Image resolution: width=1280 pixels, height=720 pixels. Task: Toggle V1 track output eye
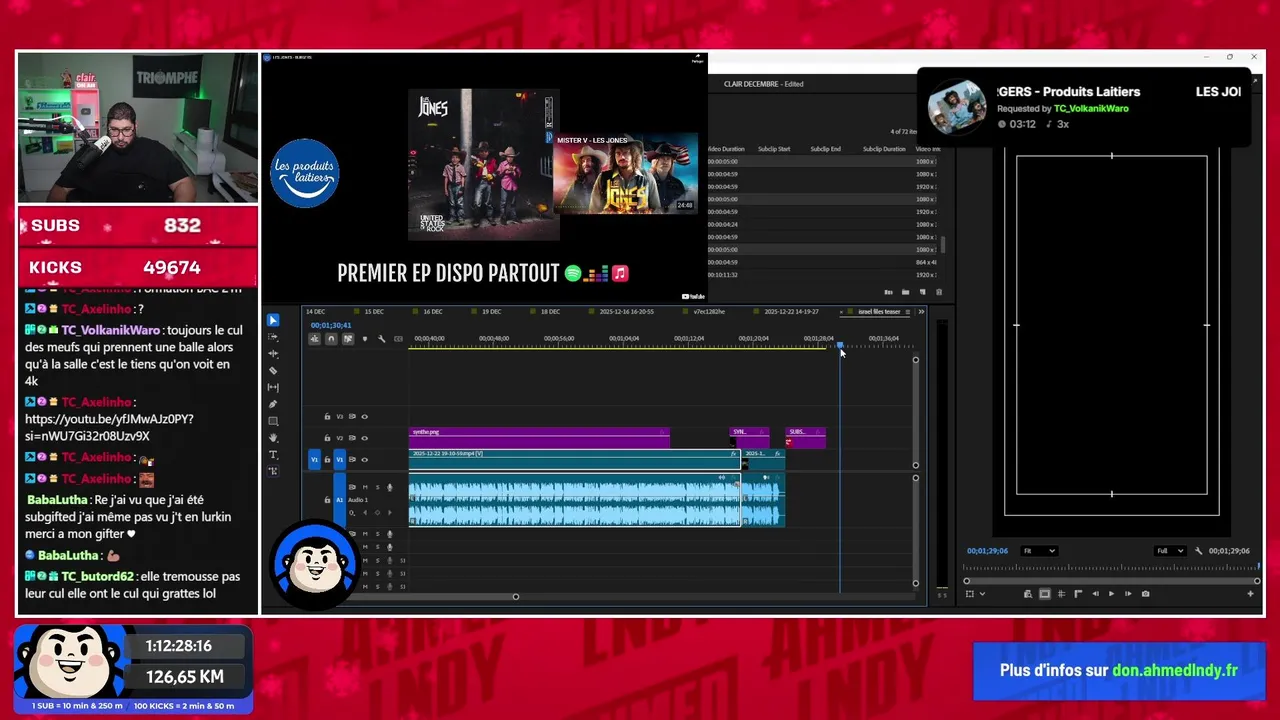364,460
